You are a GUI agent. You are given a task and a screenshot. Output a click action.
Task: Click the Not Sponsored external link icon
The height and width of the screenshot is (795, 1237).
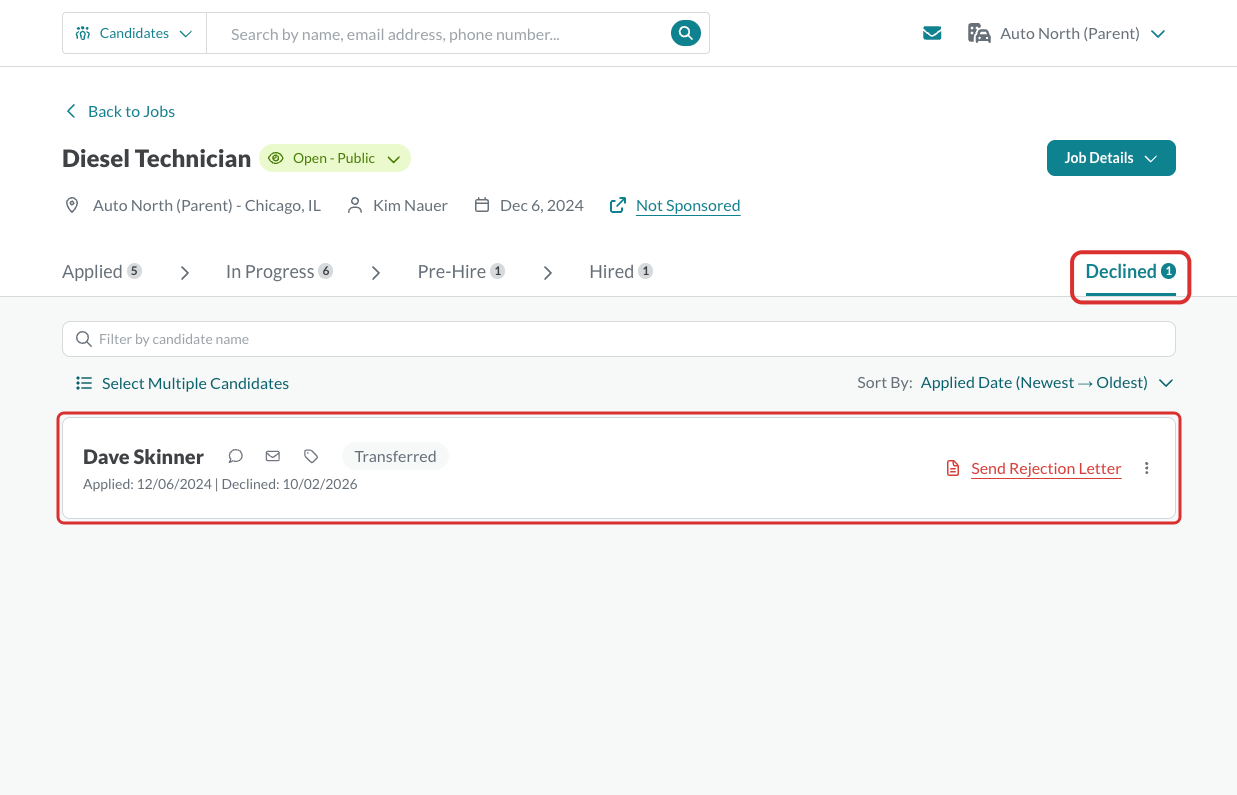click(618, 205)
